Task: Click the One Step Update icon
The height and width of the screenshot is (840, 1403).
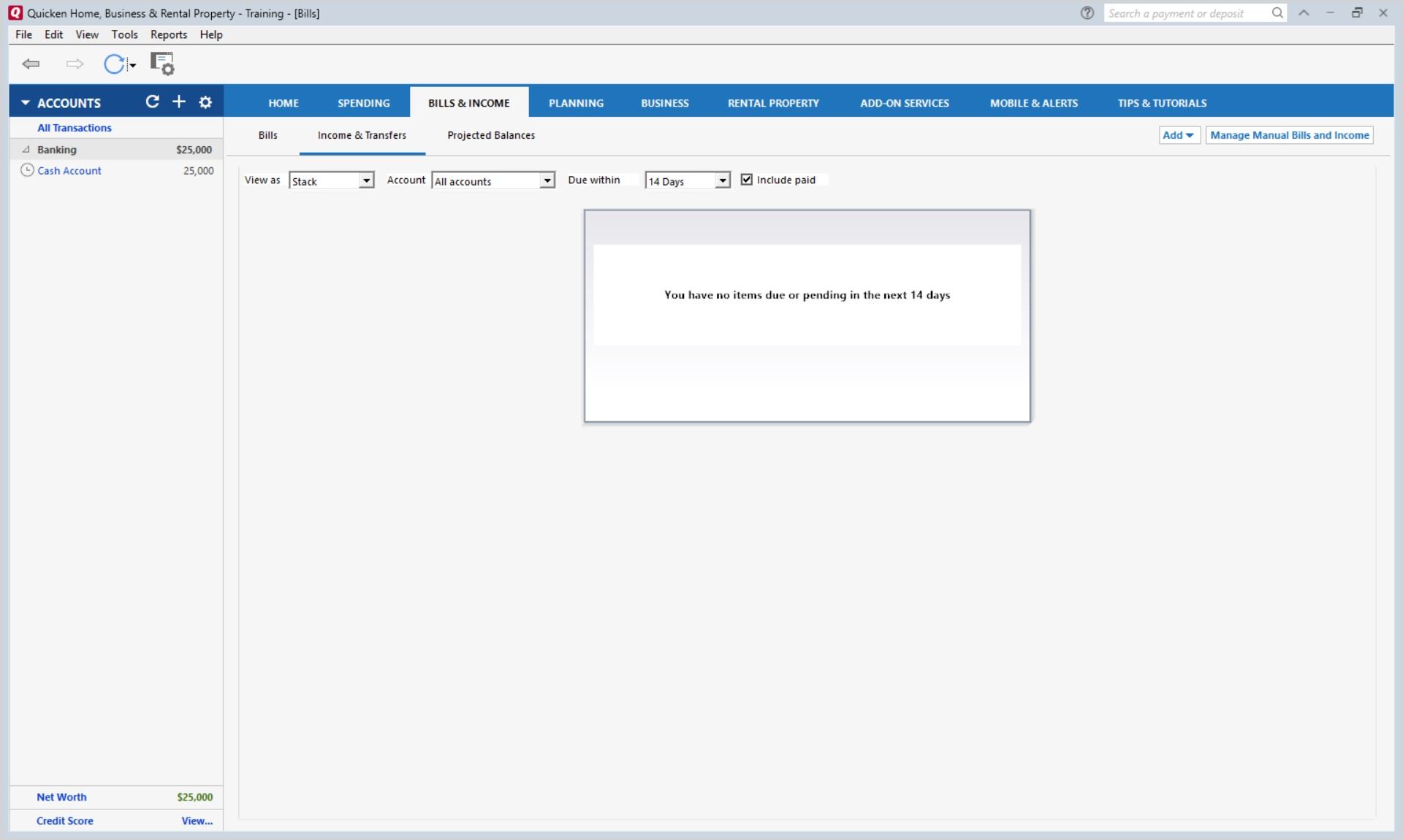Action: 114,64
